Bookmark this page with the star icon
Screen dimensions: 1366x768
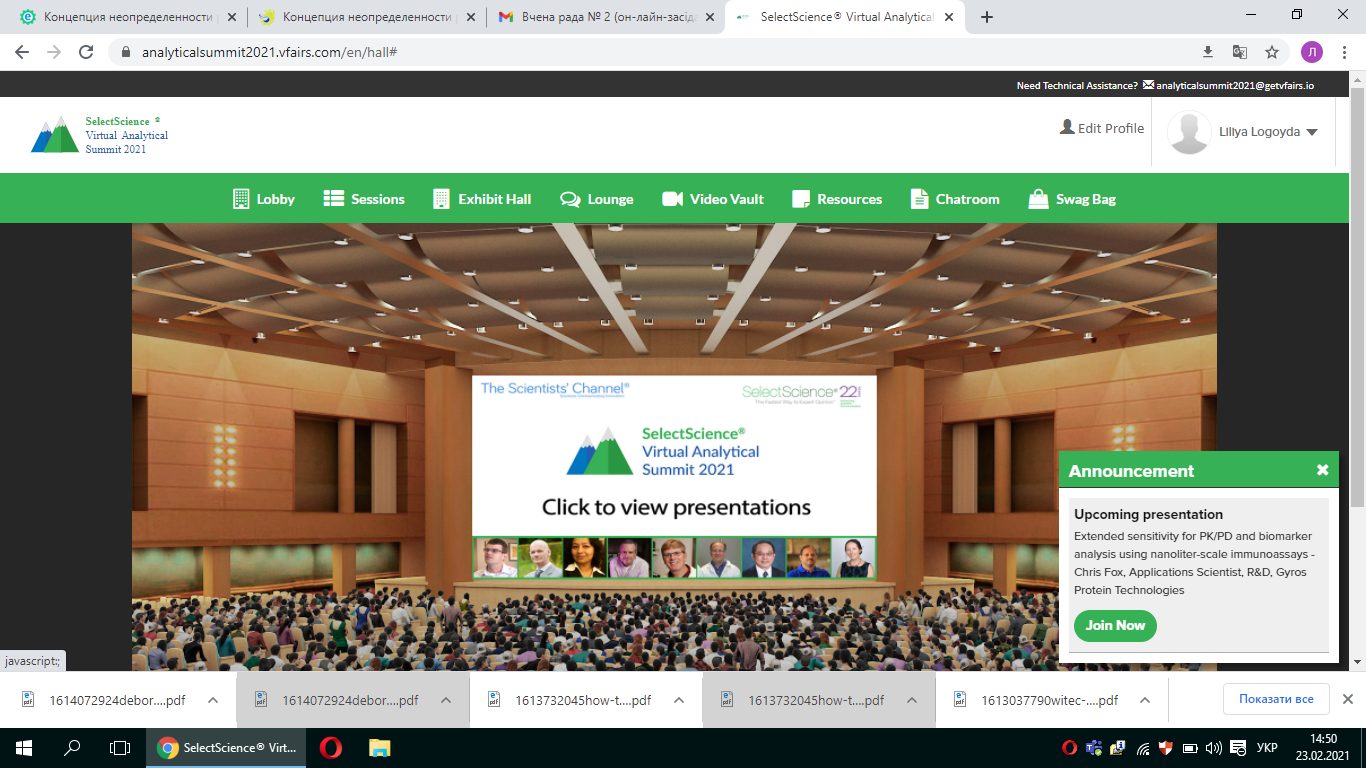coord(1272,52)
